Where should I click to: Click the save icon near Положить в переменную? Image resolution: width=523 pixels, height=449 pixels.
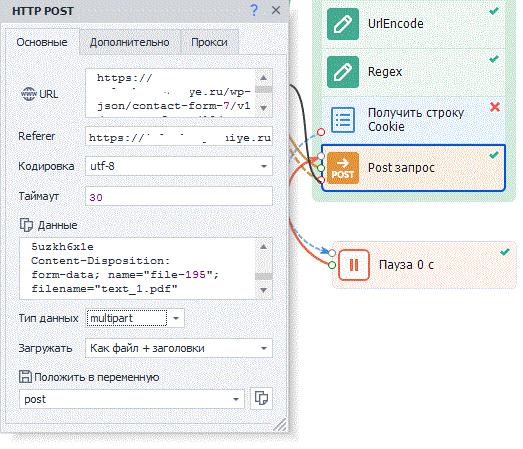coord(25,377)
